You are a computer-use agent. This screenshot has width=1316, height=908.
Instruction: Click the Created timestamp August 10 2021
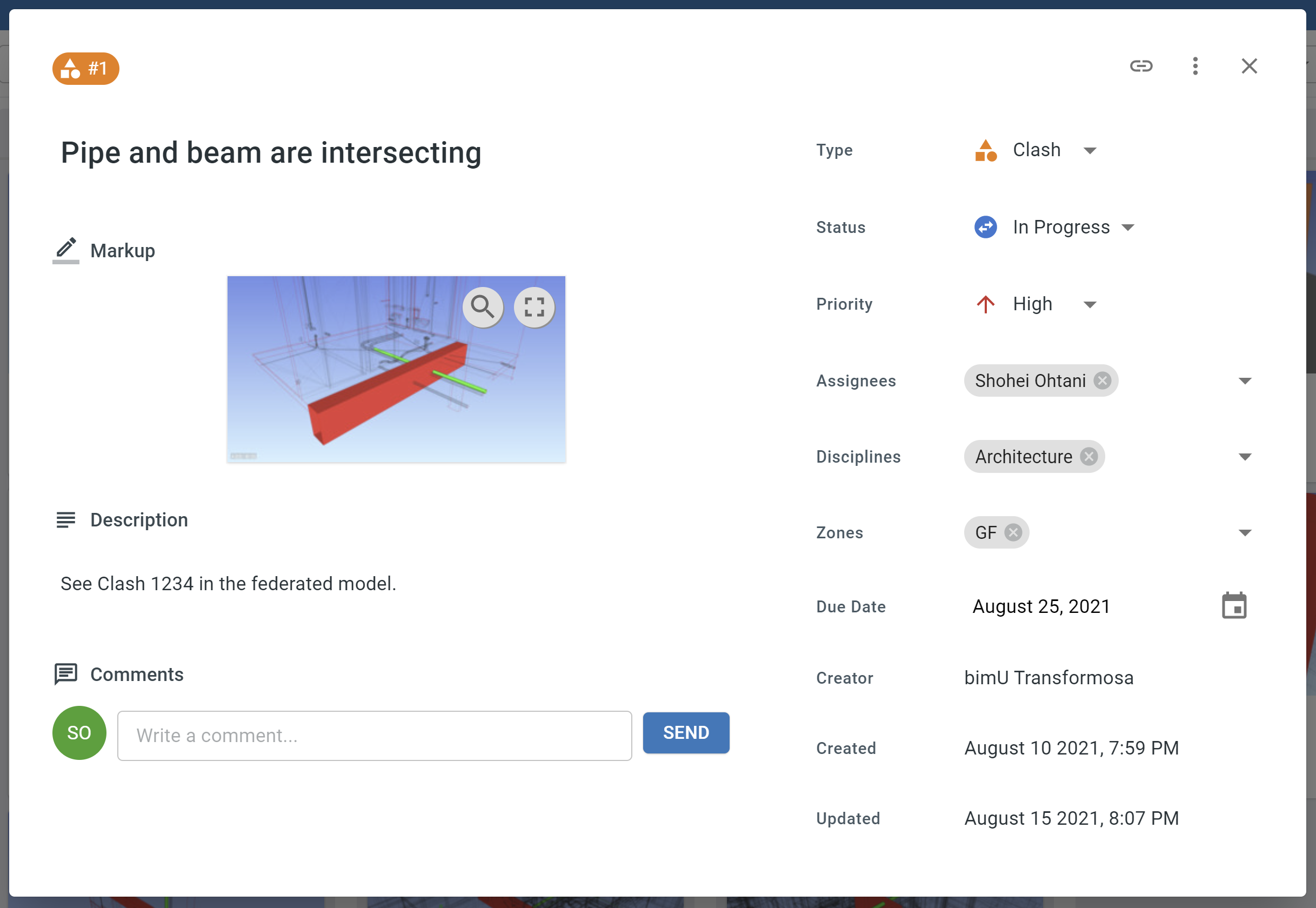[x=1071, y=747]
